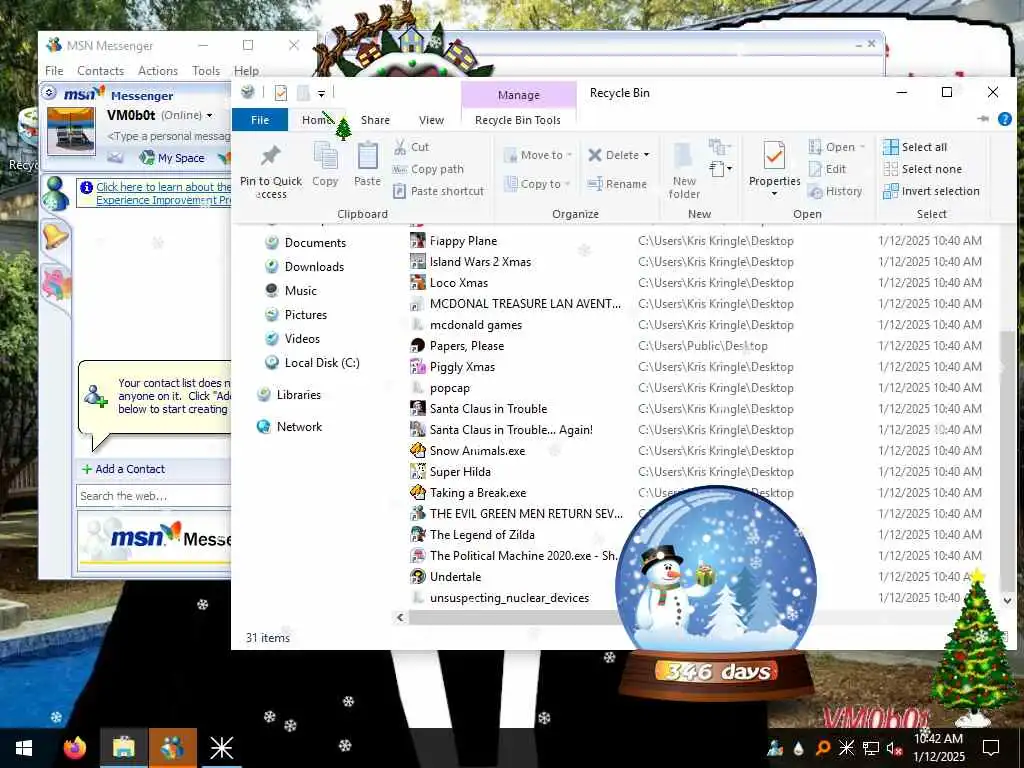Click the VM0b0t display picture in Messenger

[71, 131]
